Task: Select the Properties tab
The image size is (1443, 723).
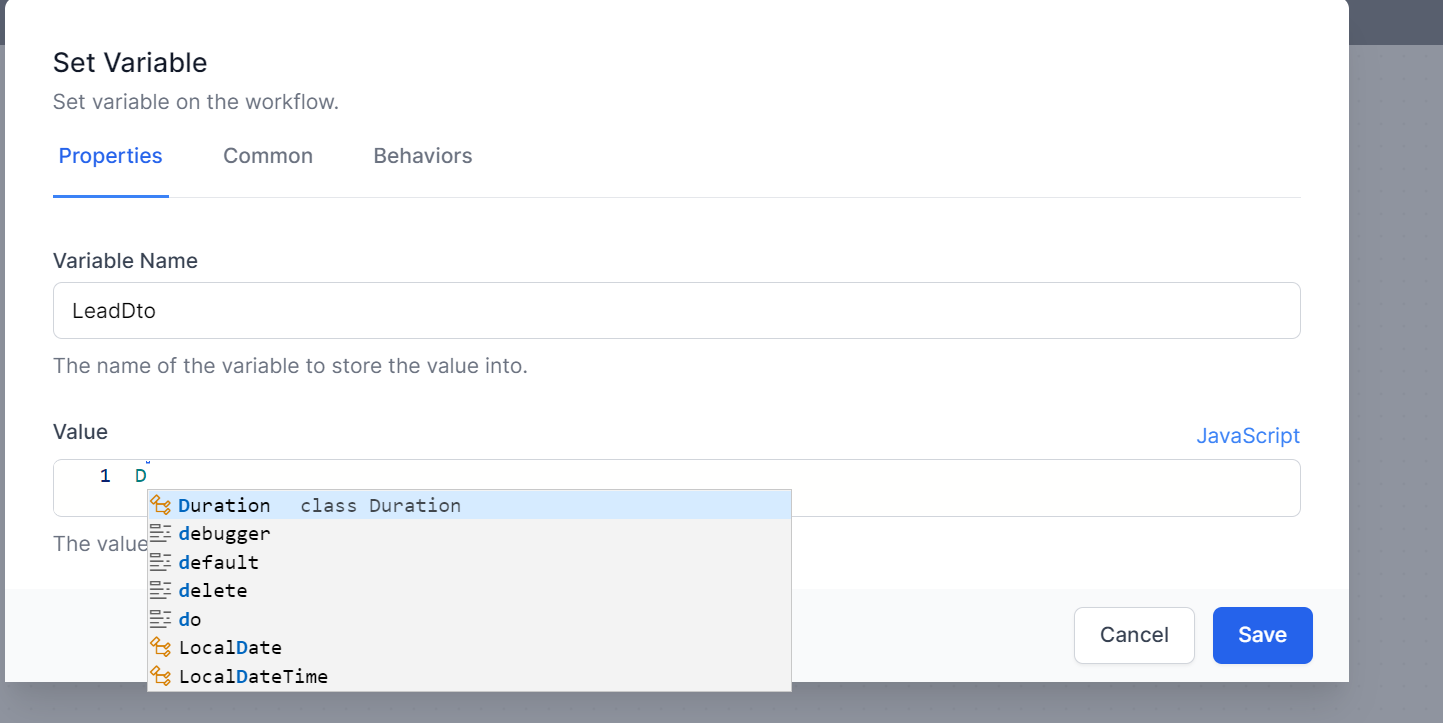Action: tap(110, 156)
